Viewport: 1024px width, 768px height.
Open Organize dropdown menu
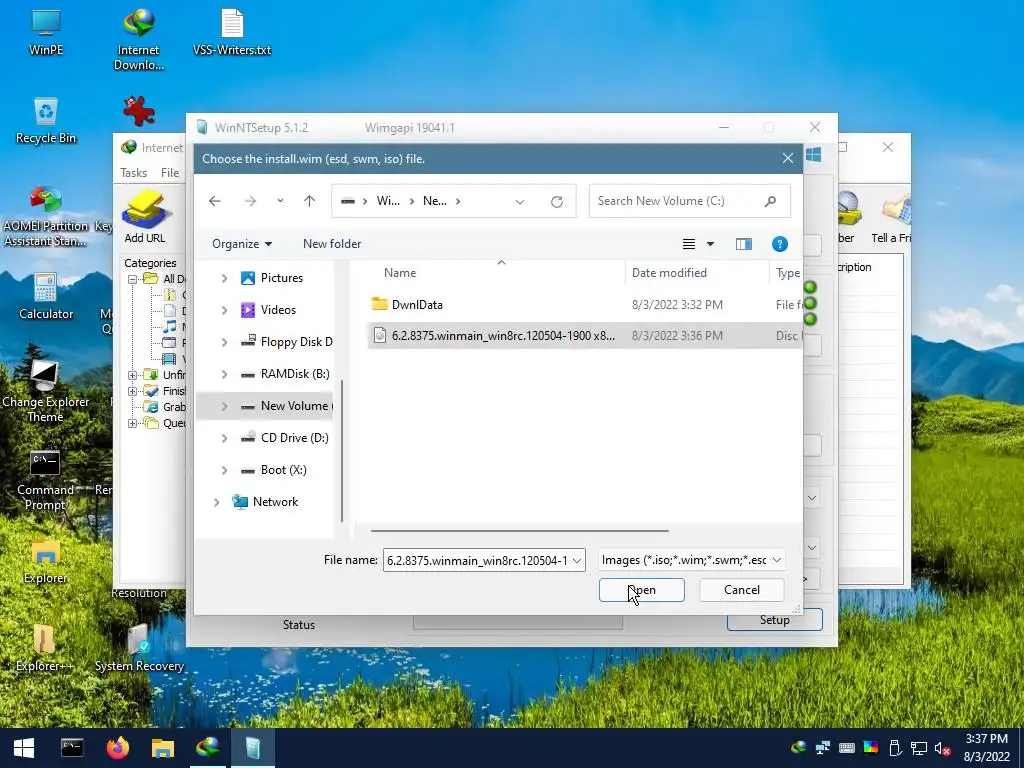pyautogui.click(x=242, y=244)
